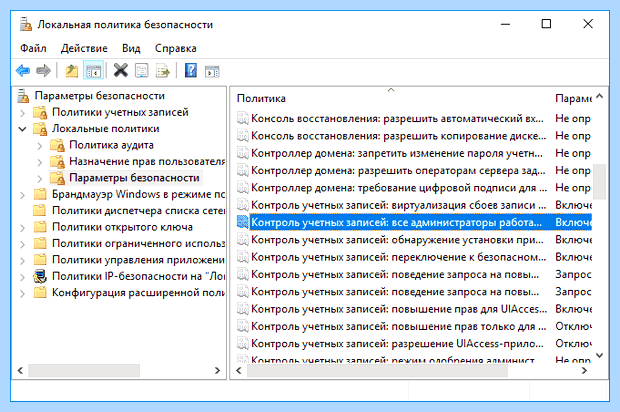Viewport: 620px width, 412px height.
Task: Open the Файл menu
Action: click(x=33, y=48)
